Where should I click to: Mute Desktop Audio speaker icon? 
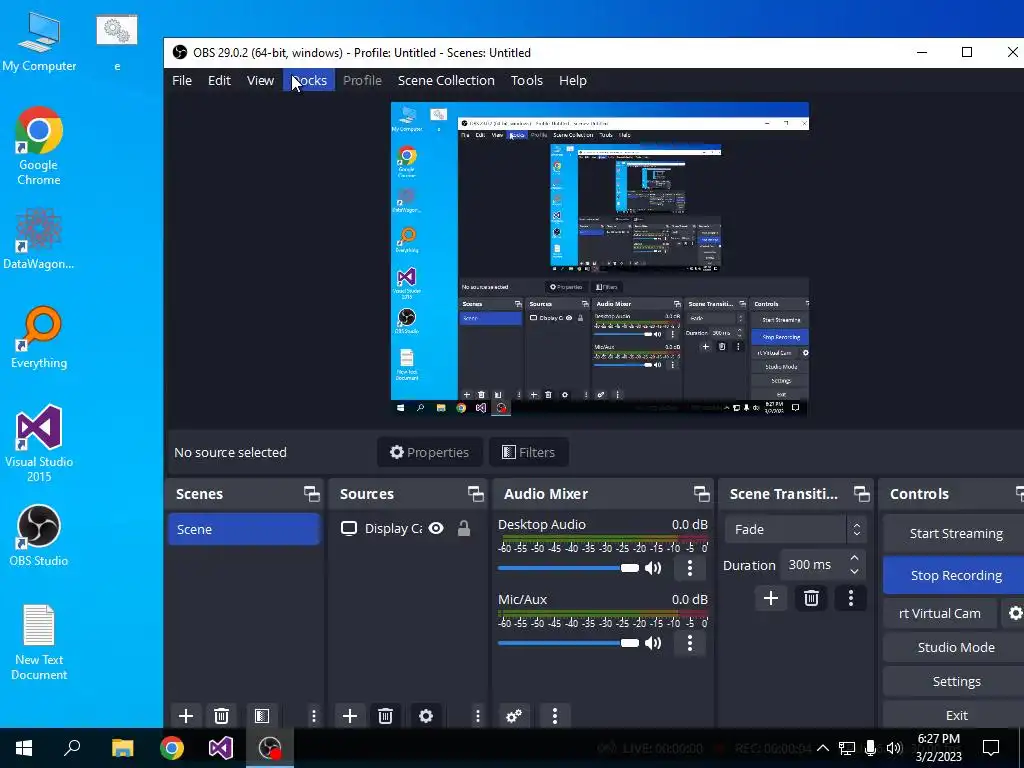click(x=653, y=568)
